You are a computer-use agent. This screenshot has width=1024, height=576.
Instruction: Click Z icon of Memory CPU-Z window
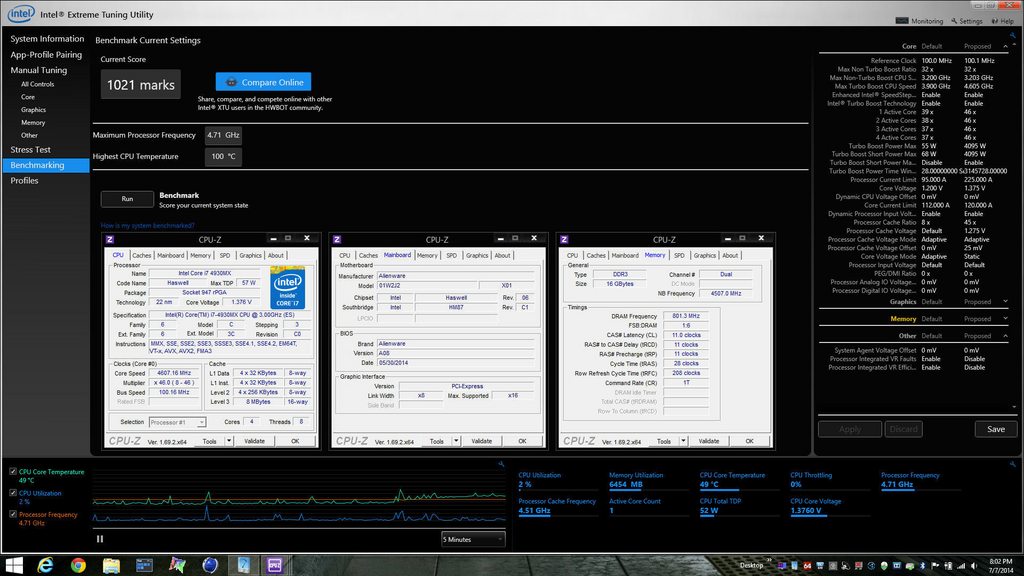pos(564,240)
